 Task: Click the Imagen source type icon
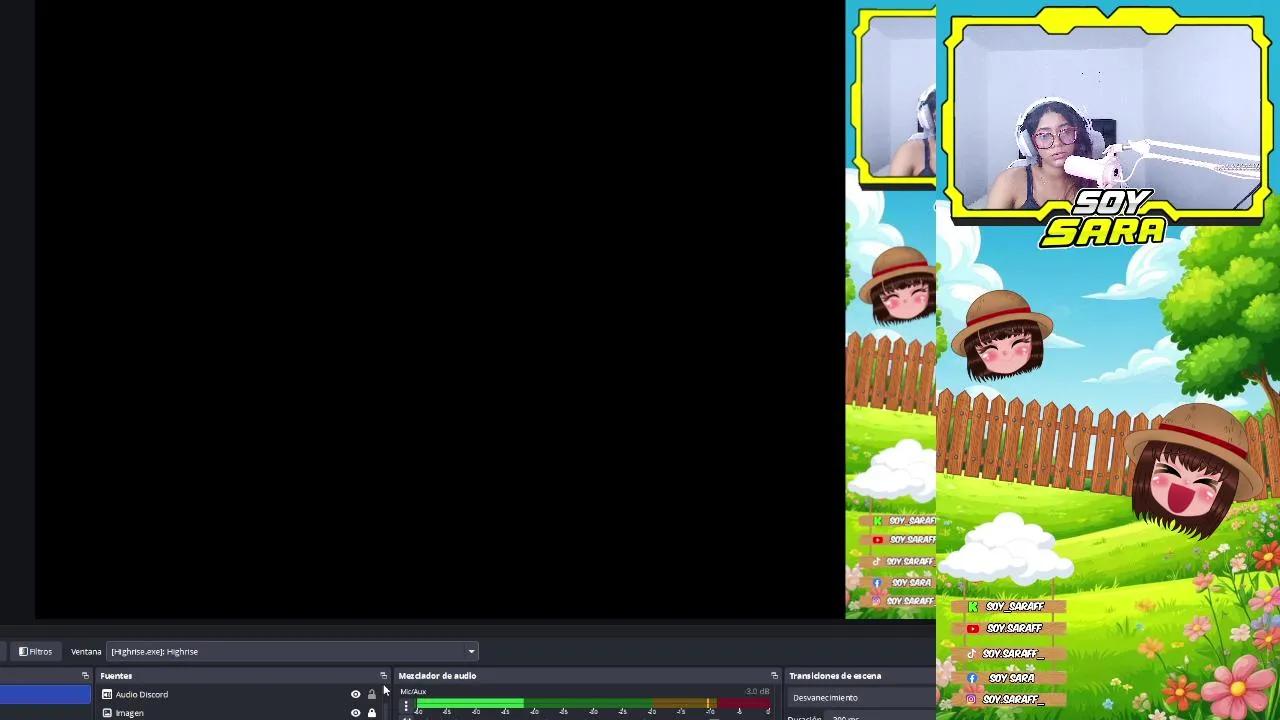pos(107,713)
